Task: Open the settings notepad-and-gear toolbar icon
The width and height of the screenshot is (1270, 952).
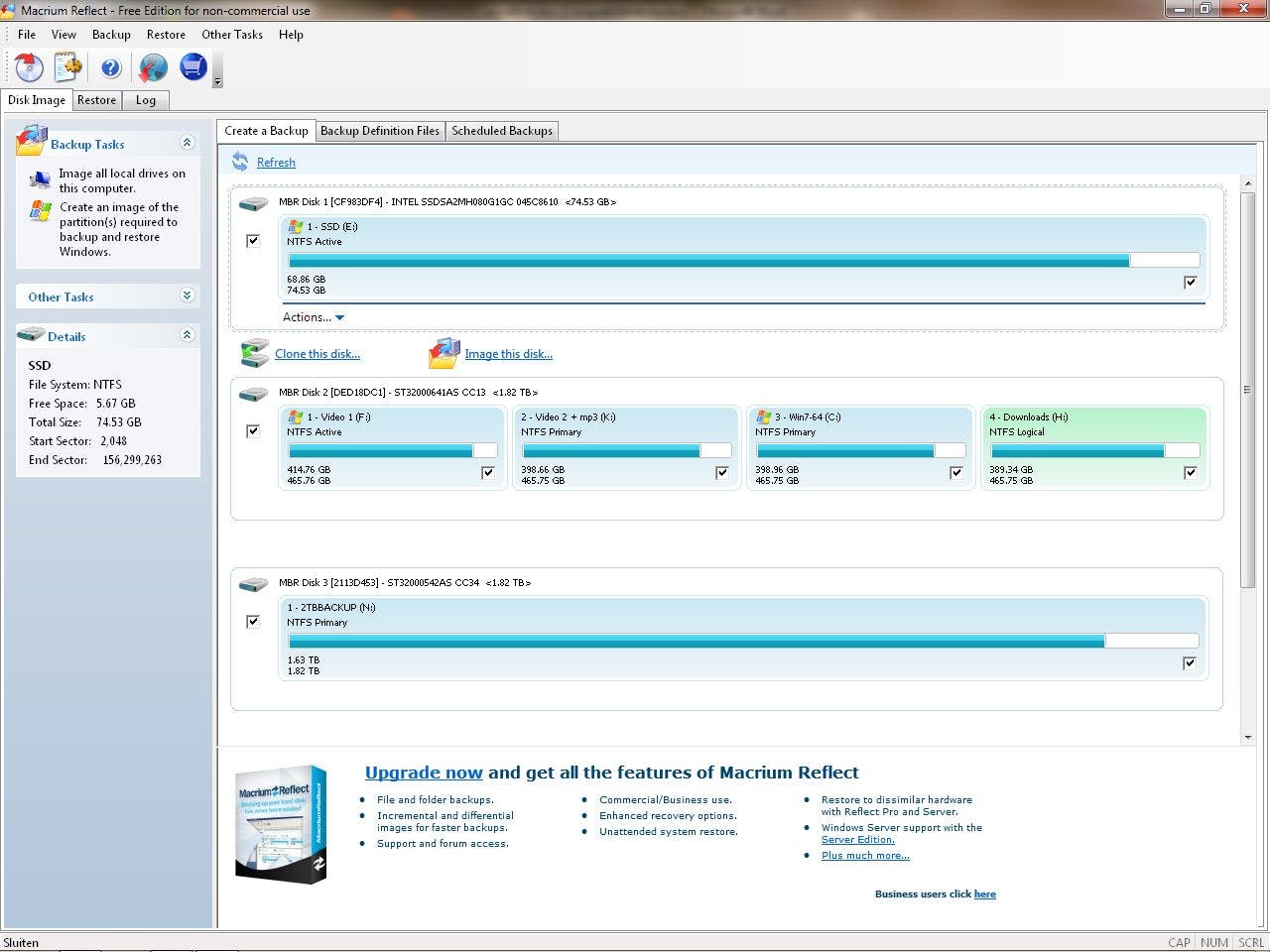Action: (x=68, y=67)
